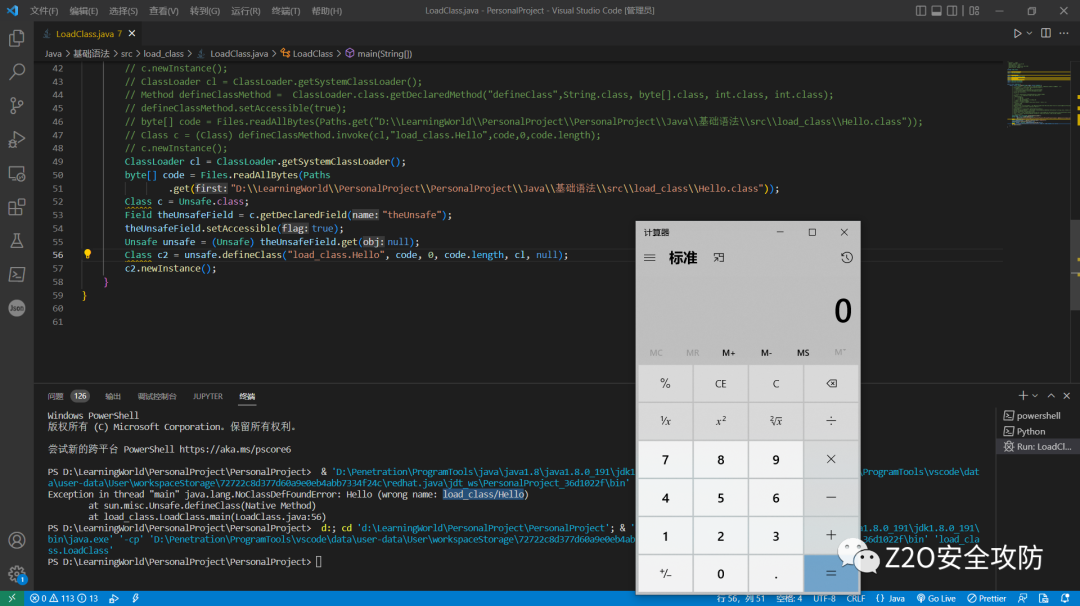Screen dimensions: 1080x606
Task: Open the terminal-shaped activity bar icon
Action: pyautogui.click(x=17, y=274)
